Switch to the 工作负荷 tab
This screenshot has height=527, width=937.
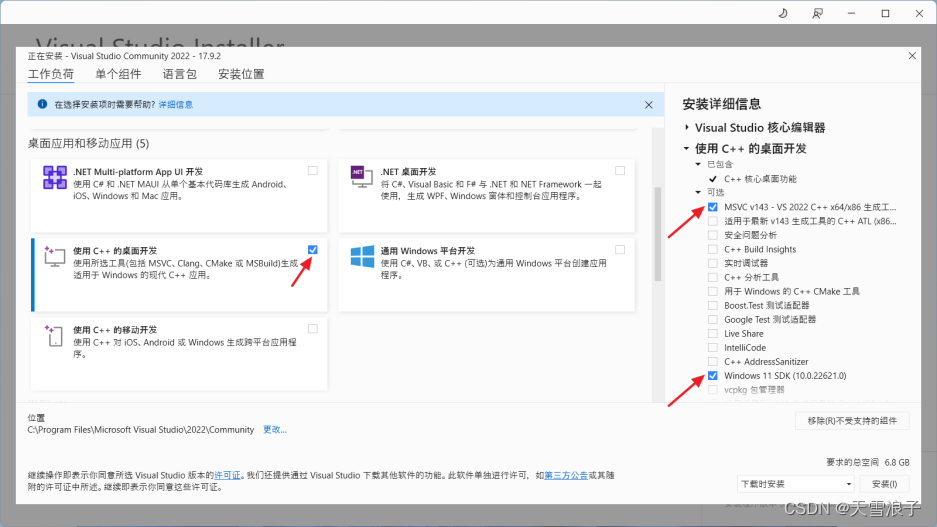(x=51, y=74)
